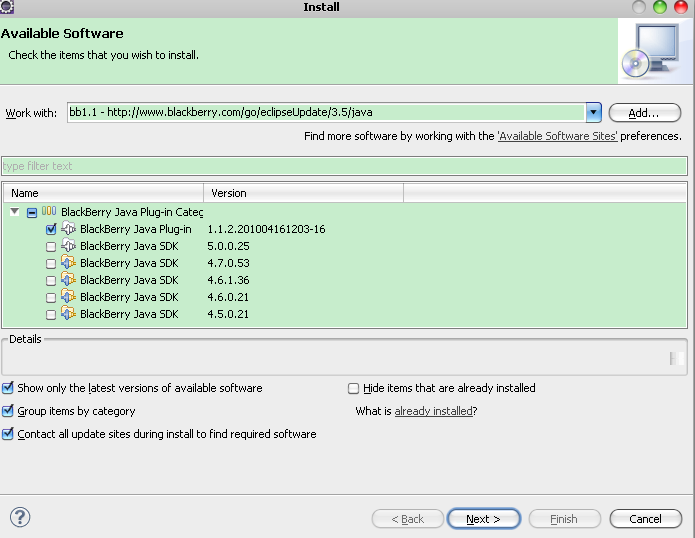Screen dimensions: 695x538
Task: Click the SDK icon for version 4.6.1.36
Action: 68,280
